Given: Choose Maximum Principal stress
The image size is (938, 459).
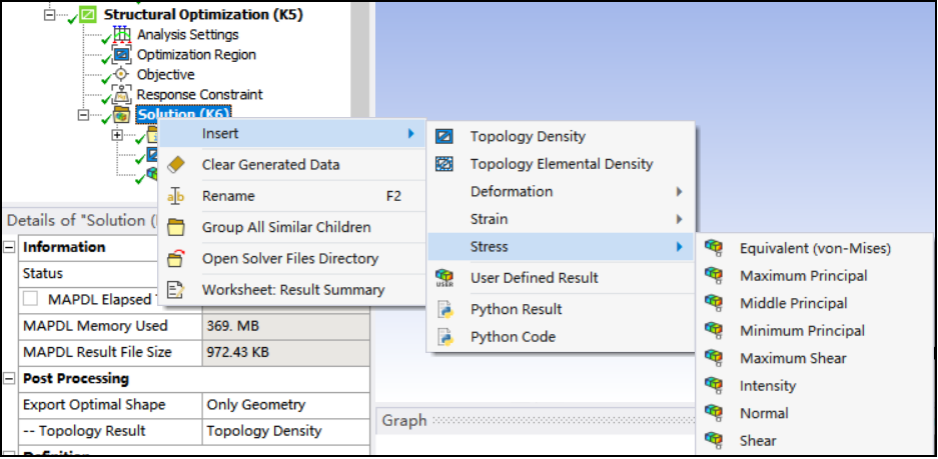Looking at the screenshot, I should (803, 276).
